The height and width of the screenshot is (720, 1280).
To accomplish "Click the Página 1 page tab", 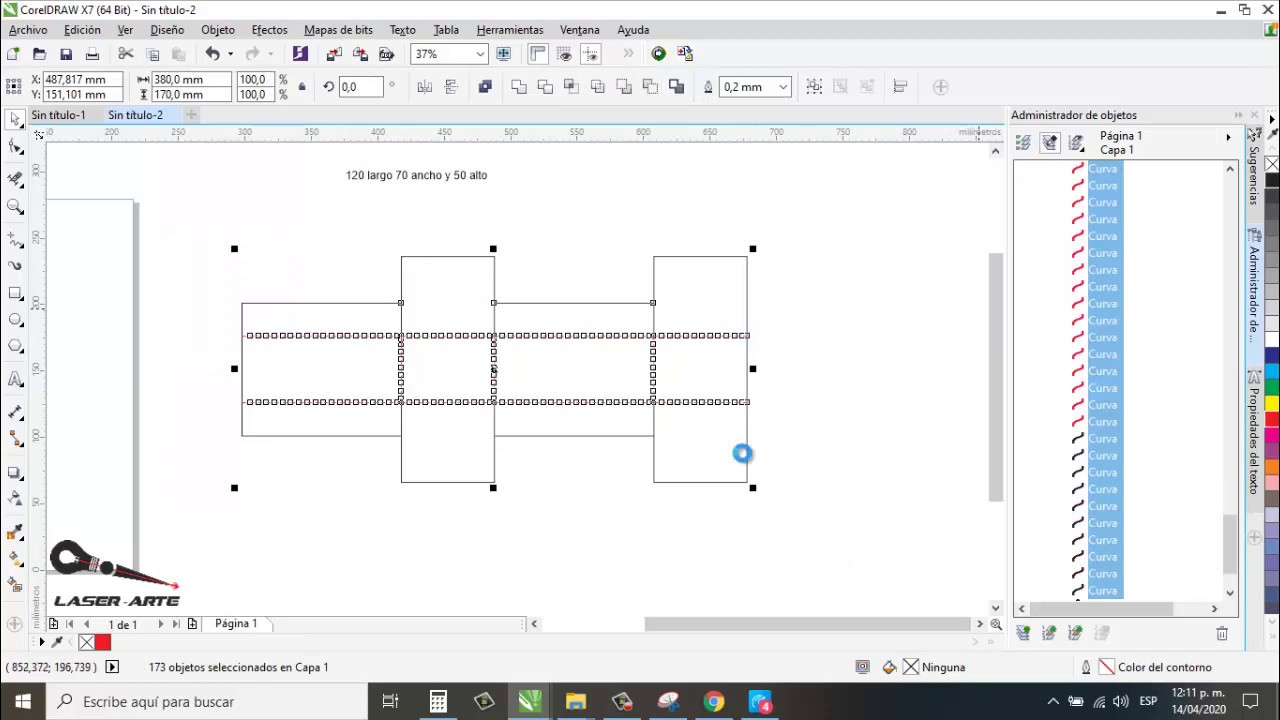I will tap(236, 623).
